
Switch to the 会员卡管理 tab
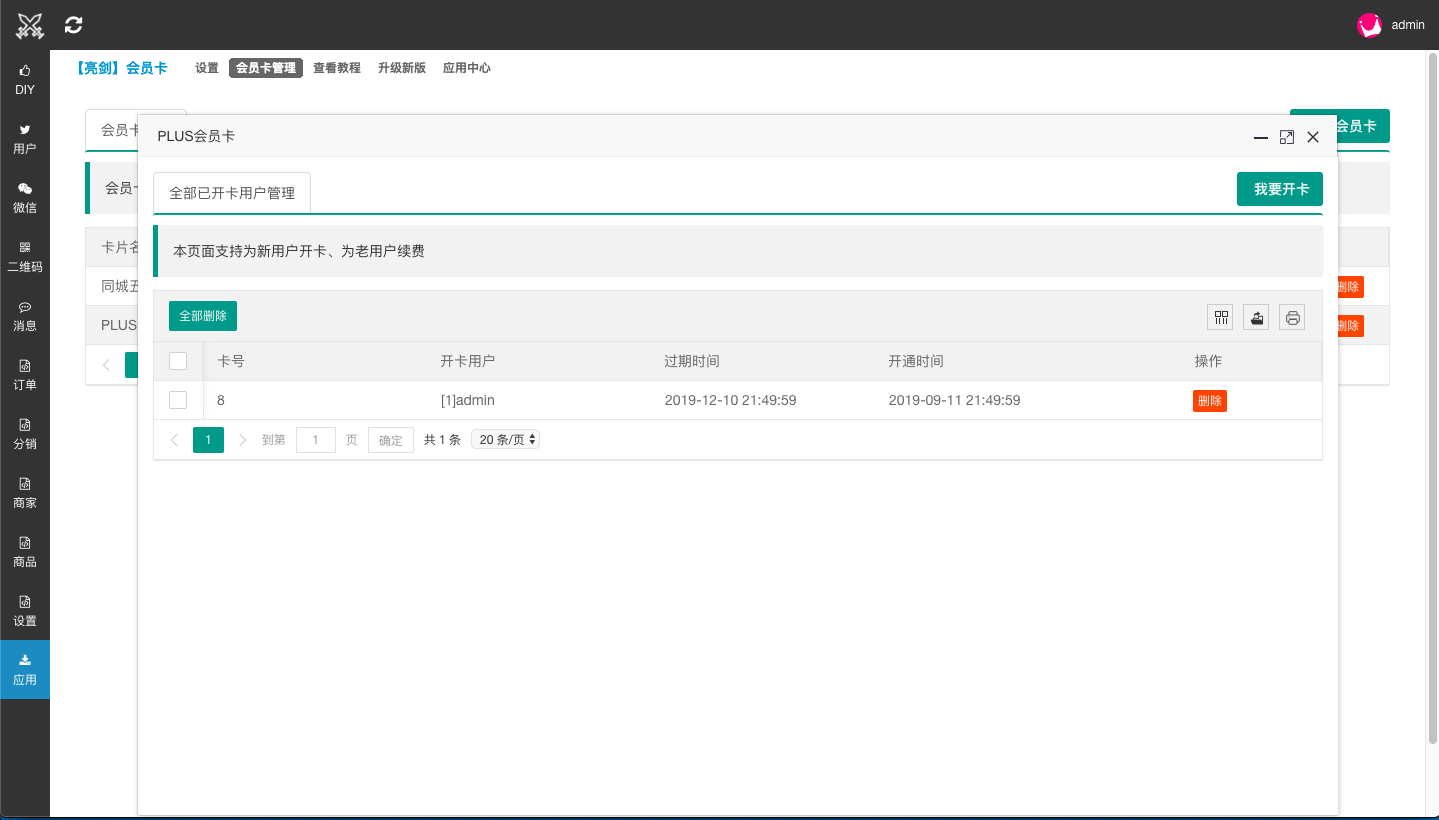(x=264, y=67)
